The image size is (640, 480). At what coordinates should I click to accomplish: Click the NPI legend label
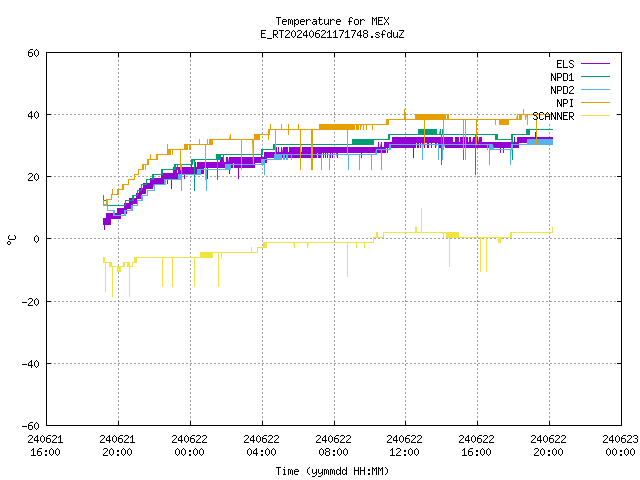tap(565, 103)
